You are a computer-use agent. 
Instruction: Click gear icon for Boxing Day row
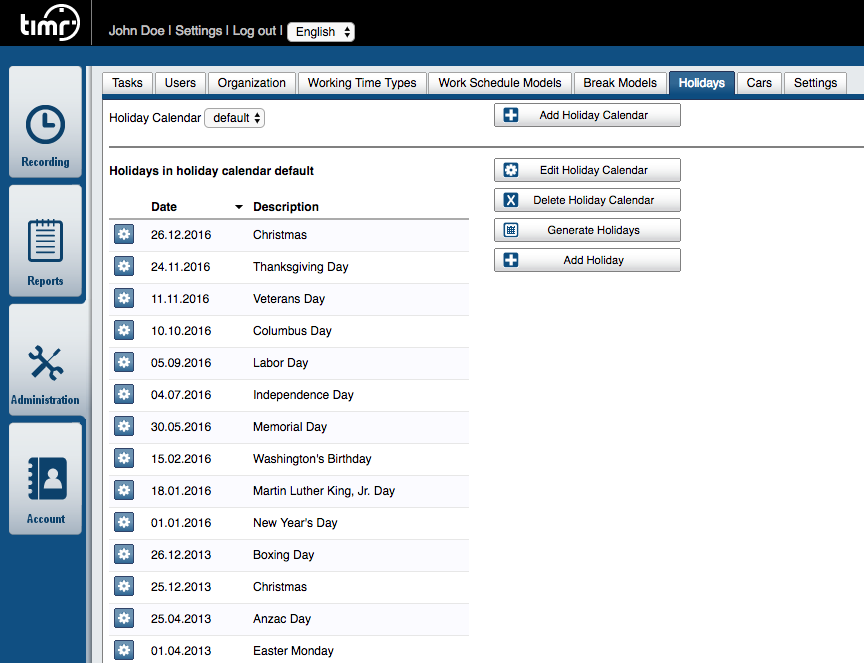pos(124,554)
